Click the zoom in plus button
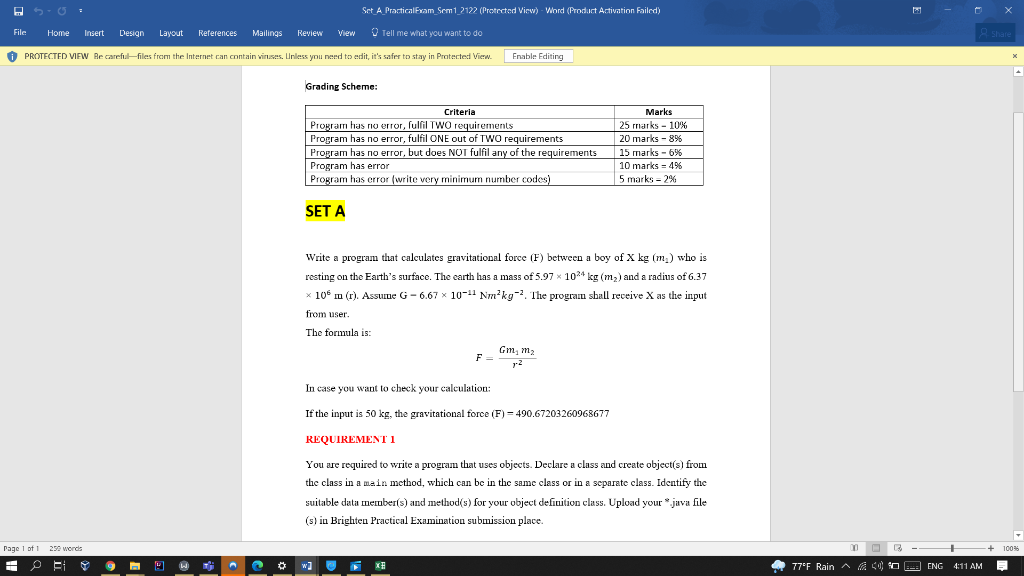The width and height of the screenshot is (1024, 576). [x=991, y=549]
